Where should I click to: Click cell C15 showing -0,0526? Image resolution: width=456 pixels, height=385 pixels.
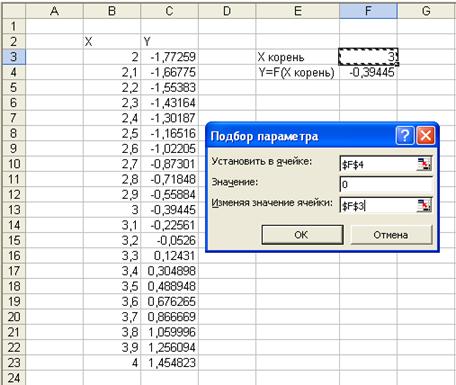tap(169, 240)
